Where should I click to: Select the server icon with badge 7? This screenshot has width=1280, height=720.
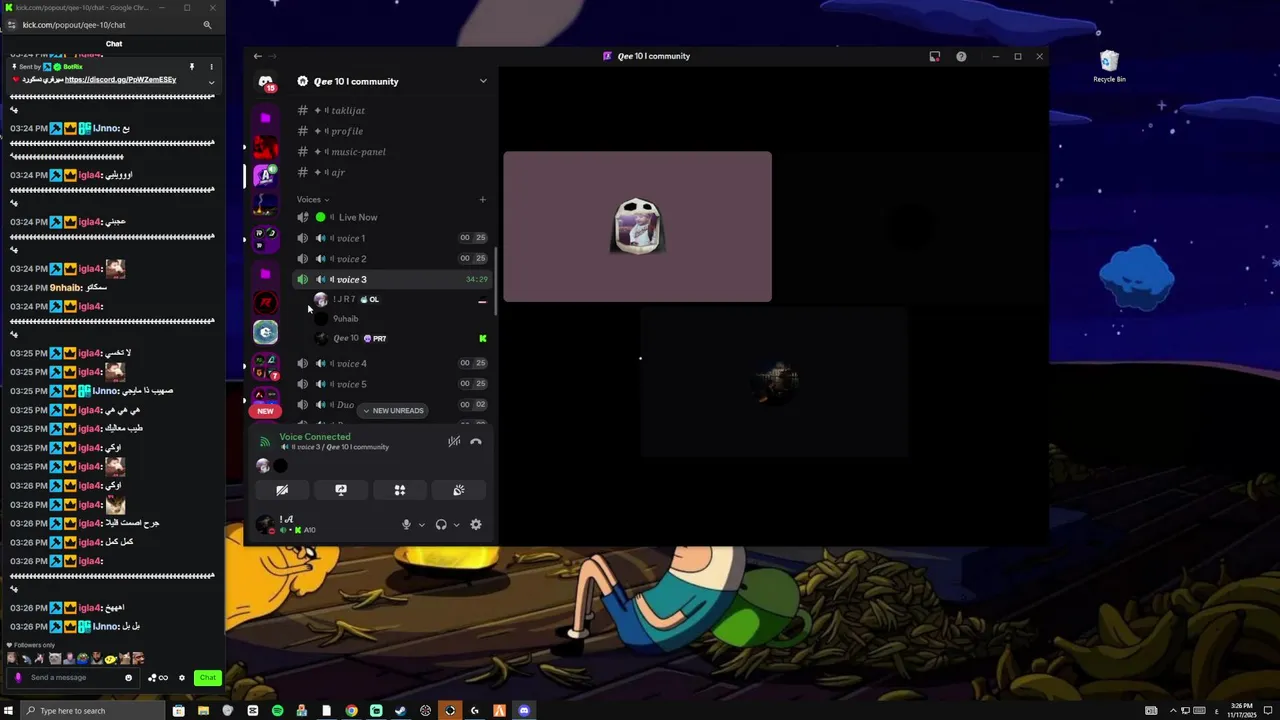266,366
